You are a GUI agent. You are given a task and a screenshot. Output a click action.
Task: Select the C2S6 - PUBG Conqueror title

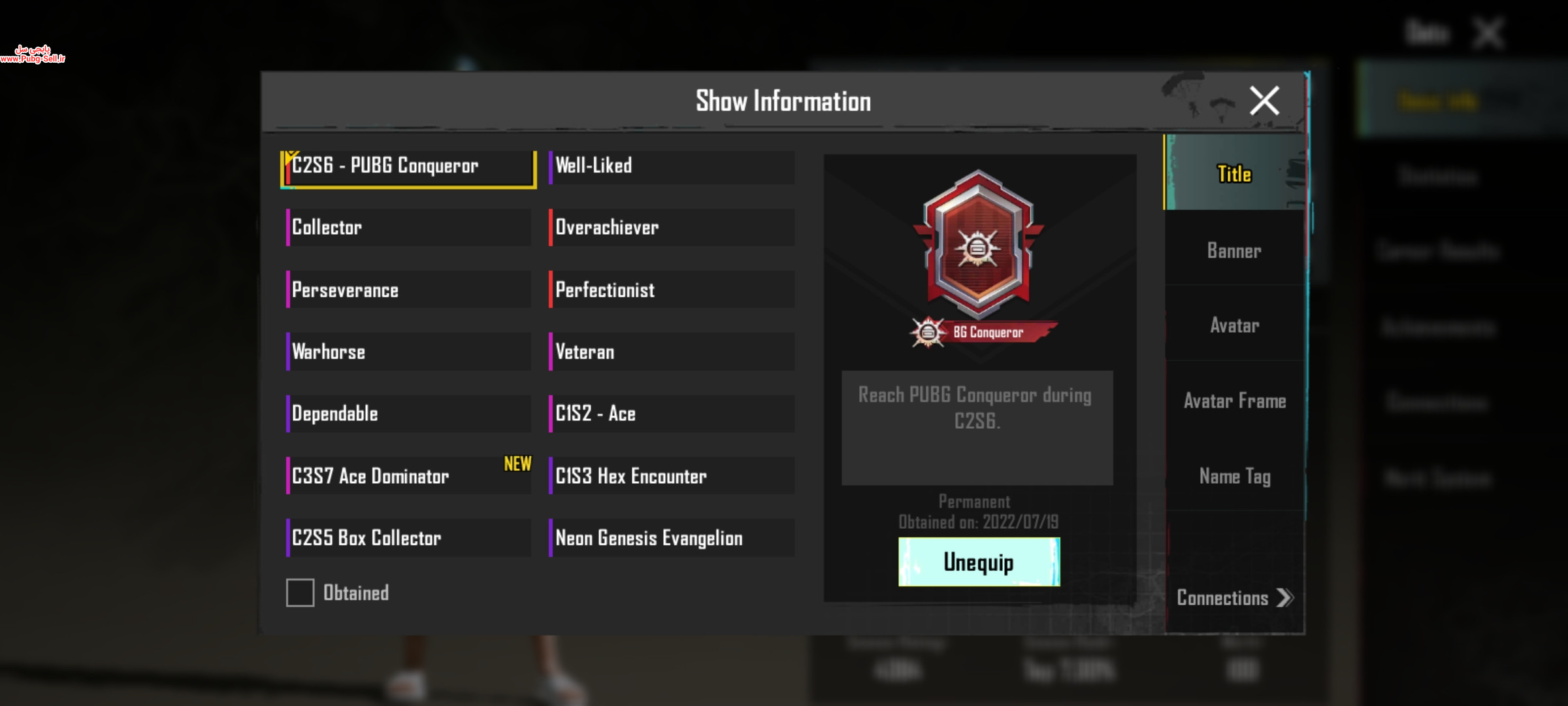pyautogui.click(x=409, y=169)
